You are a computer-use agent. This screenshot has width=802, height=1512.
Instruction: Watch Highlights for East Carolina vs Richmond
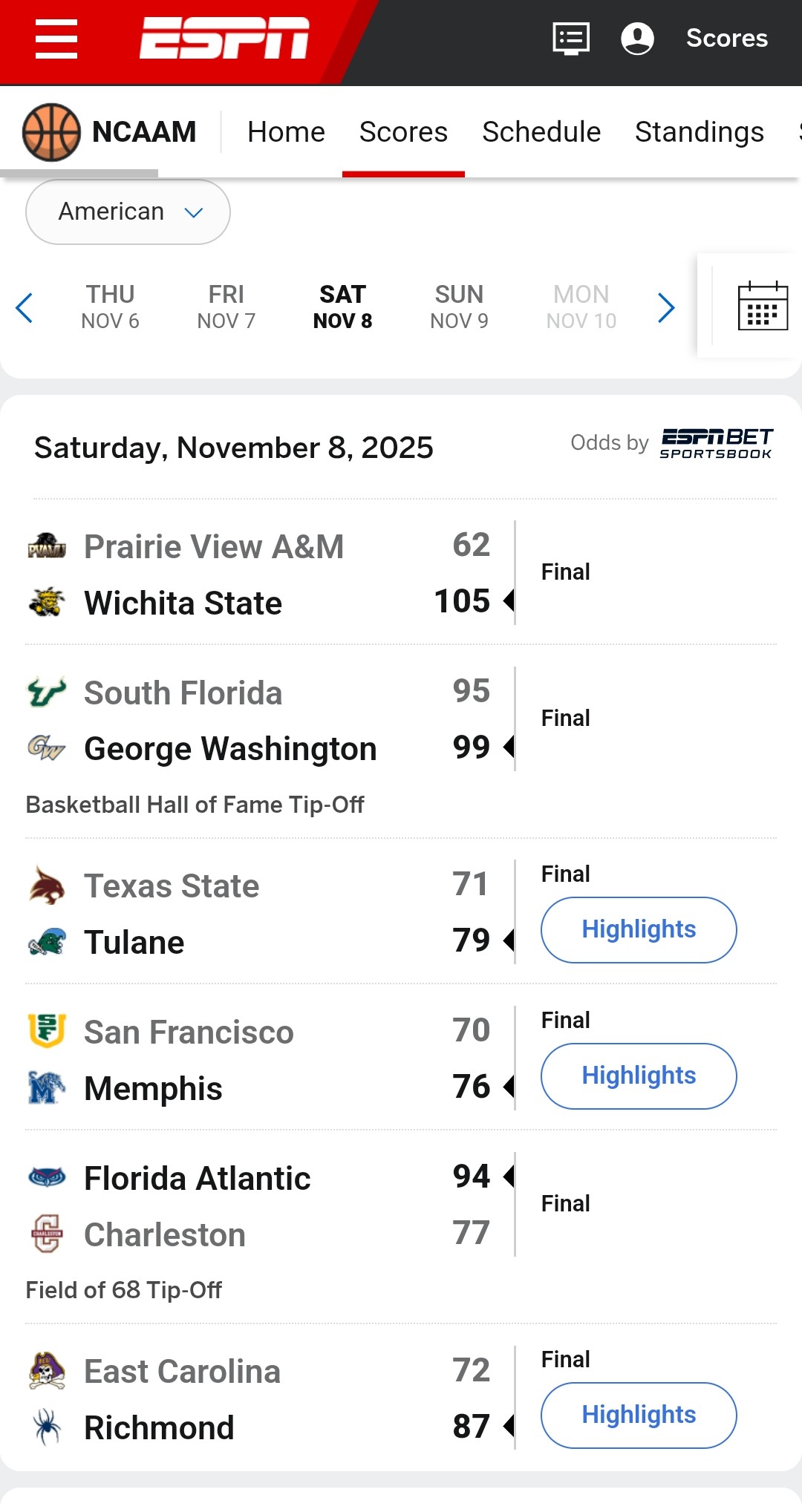click(x=639, y=1415)
